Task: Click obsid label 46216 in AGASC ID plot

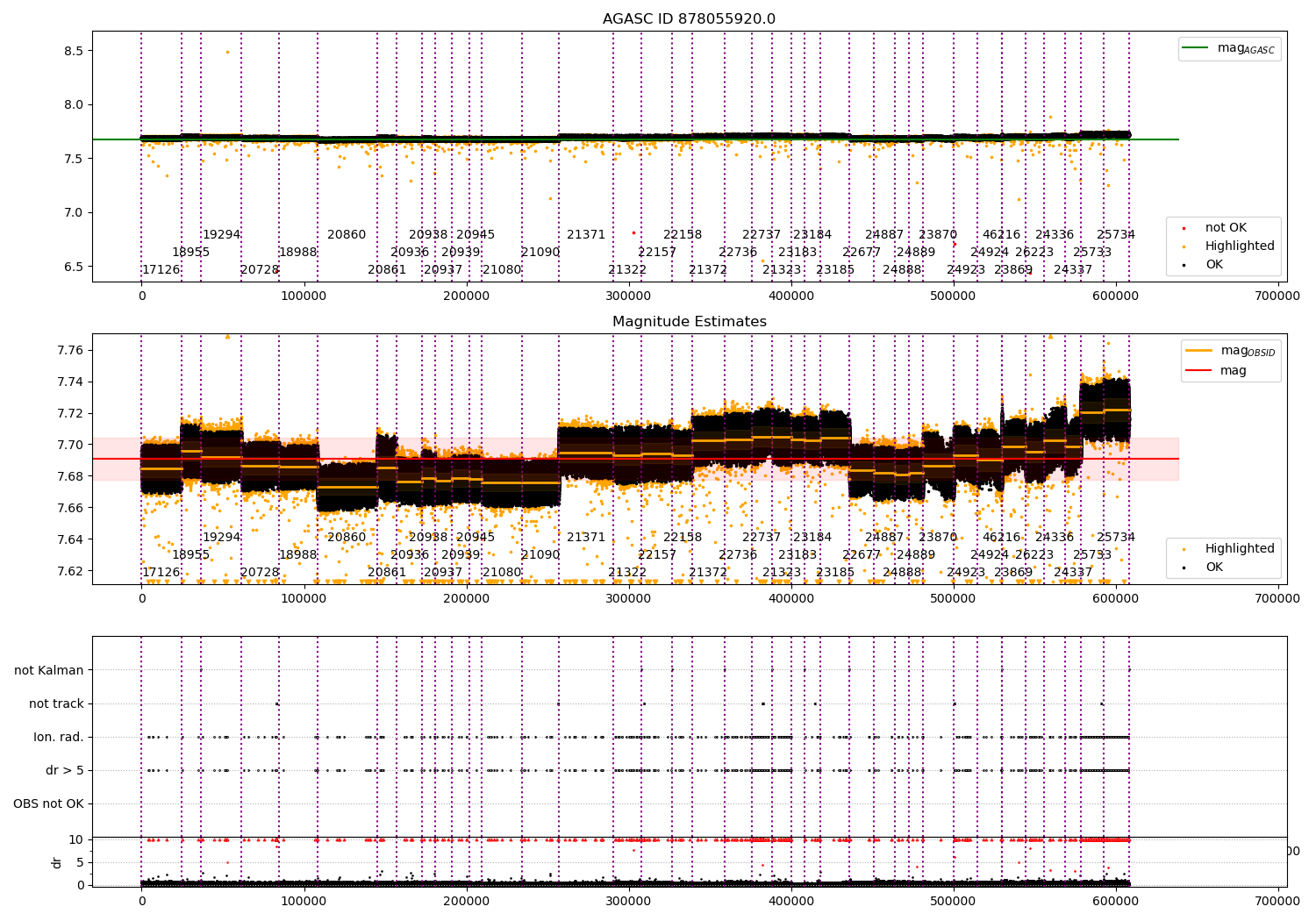Action: 1002,234
